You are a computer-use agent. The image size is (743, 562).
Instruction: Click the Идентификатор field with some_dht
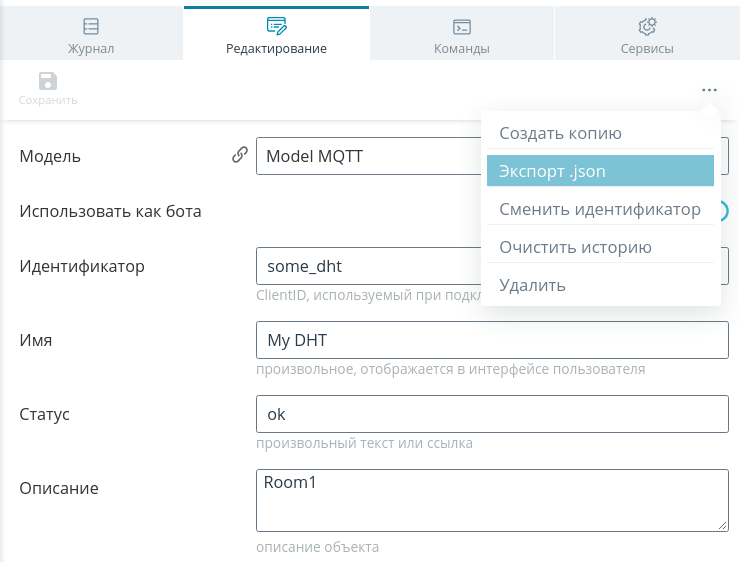pyautogui.click(x=368, y=266)
